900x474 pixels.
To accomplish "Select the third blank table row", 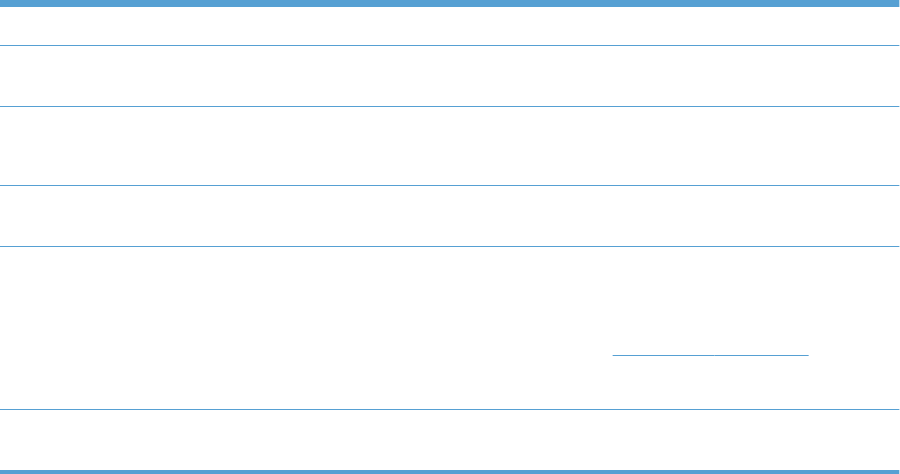I will coord(450,146).
